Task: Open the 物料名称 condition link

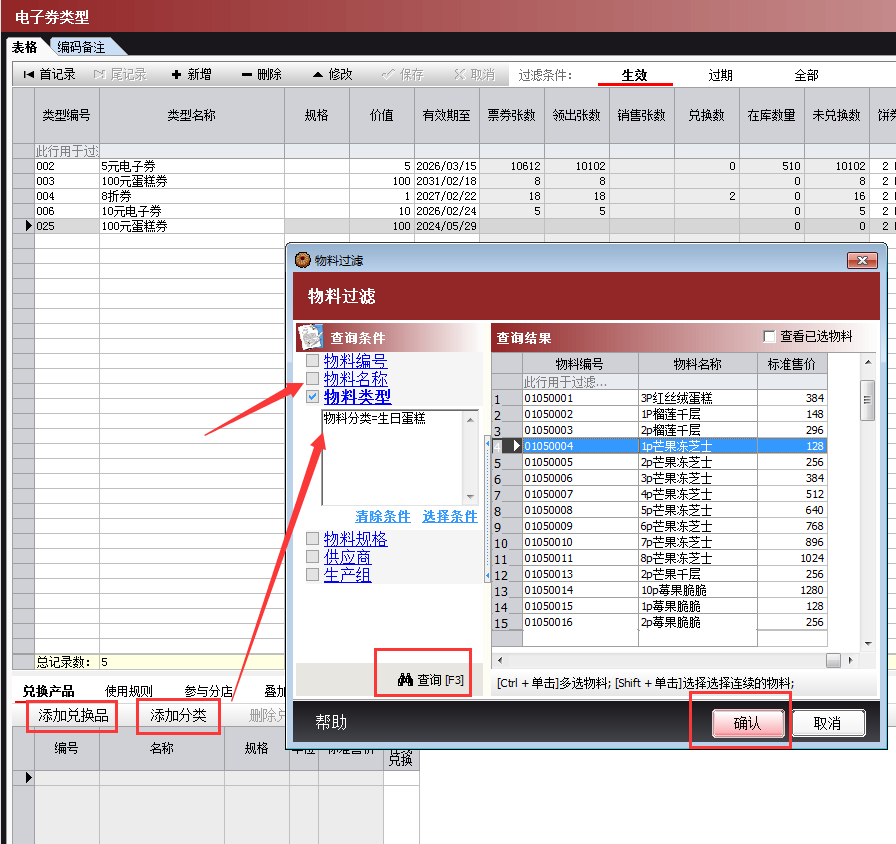Action: pyautogui.click(x=355, y=379)
